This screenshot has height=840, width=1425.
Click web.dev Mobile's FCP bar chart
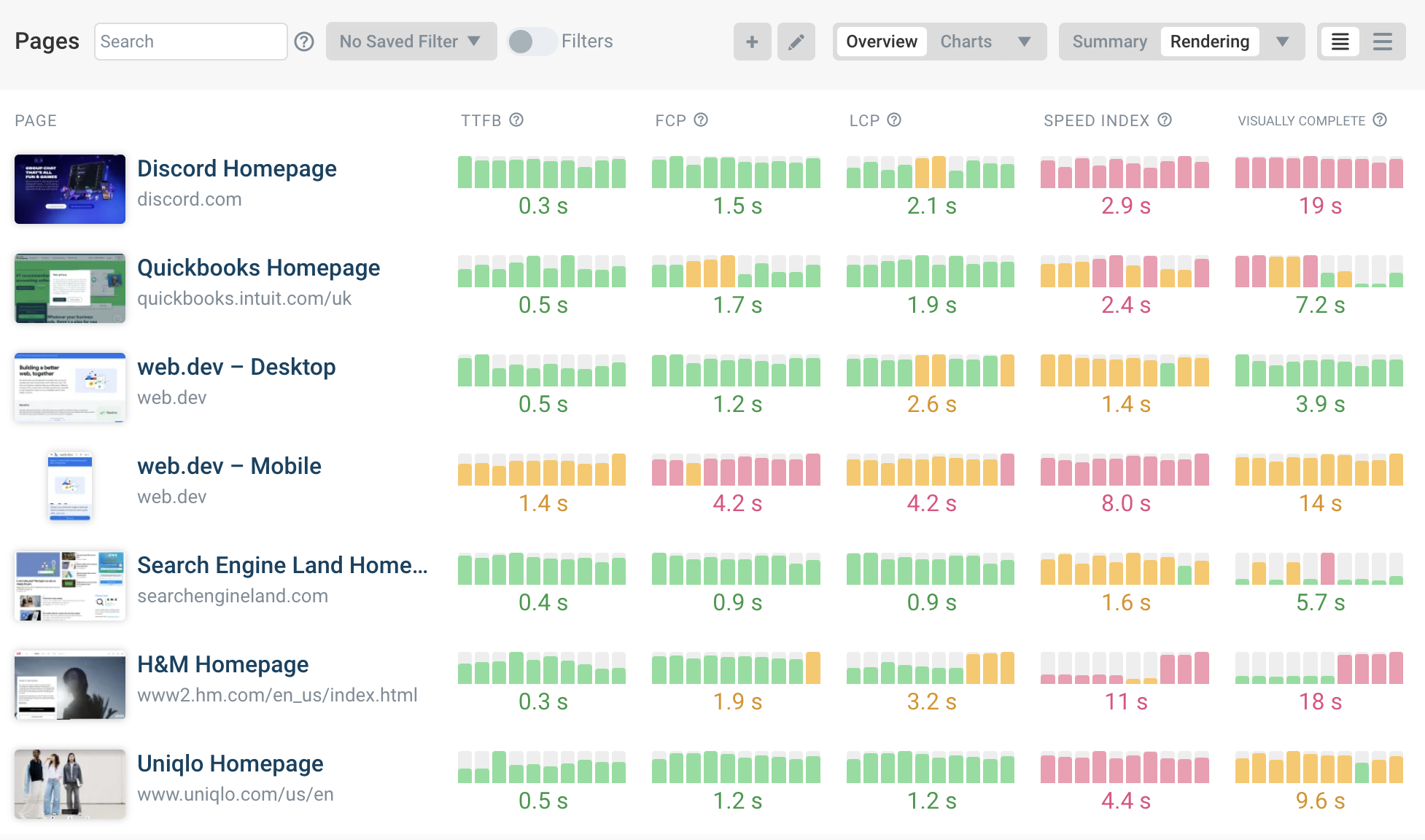(x=736, y=470)
